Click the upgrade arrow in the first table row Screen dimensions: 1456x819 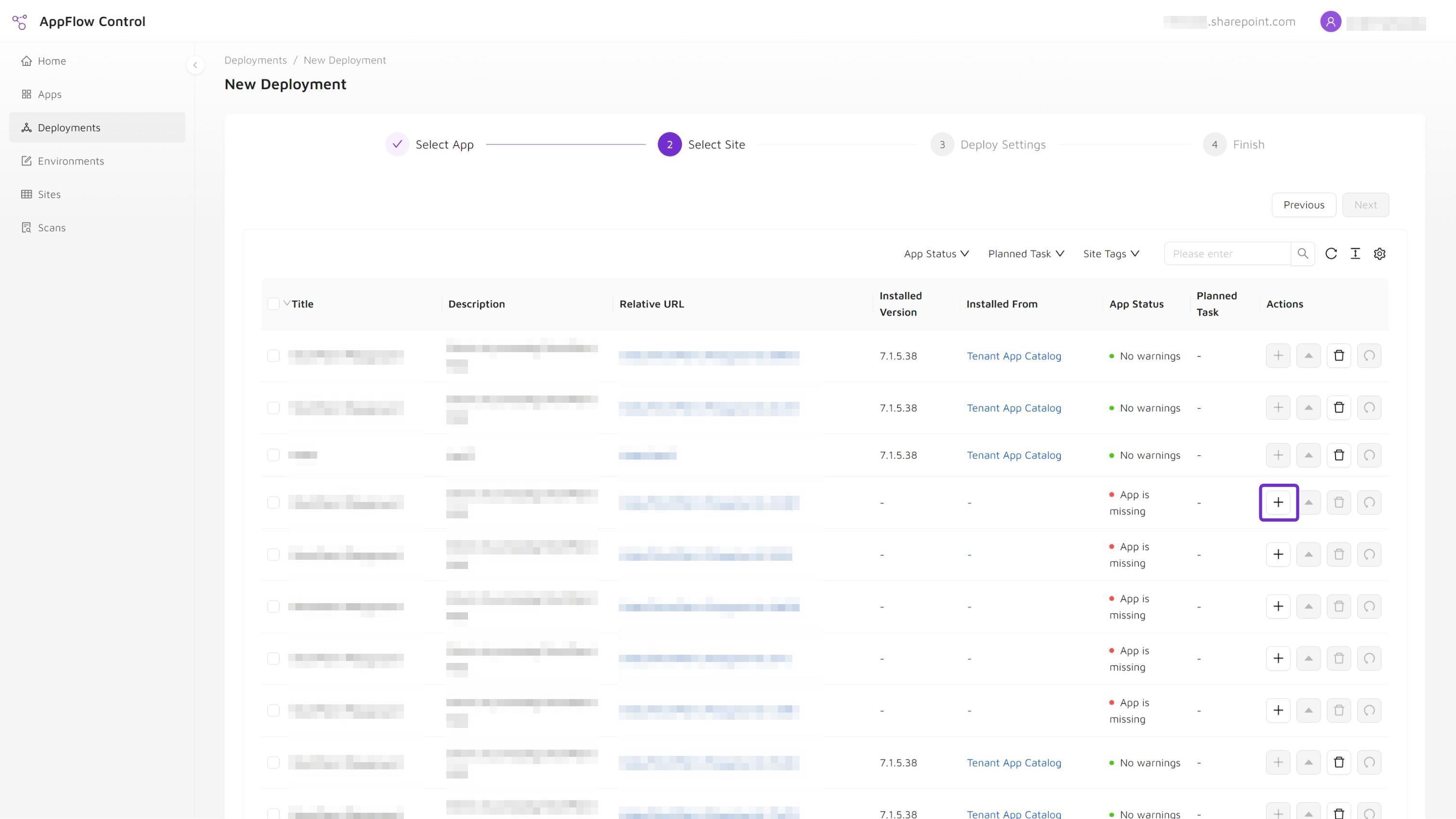pyautogui.click(x=1309, y=356)
